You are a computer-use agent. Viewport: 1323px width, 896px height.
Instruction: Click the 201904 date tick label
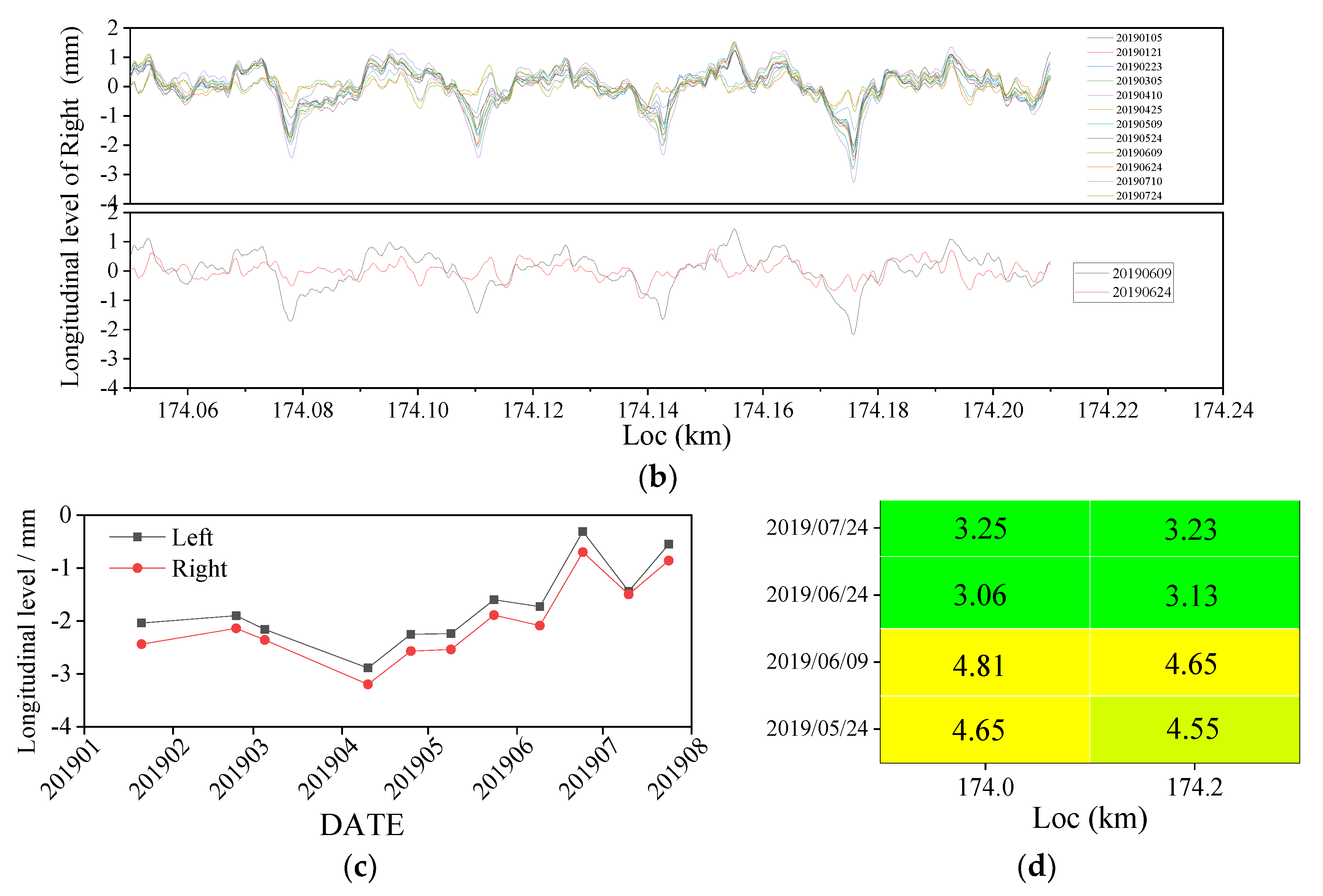329,768
